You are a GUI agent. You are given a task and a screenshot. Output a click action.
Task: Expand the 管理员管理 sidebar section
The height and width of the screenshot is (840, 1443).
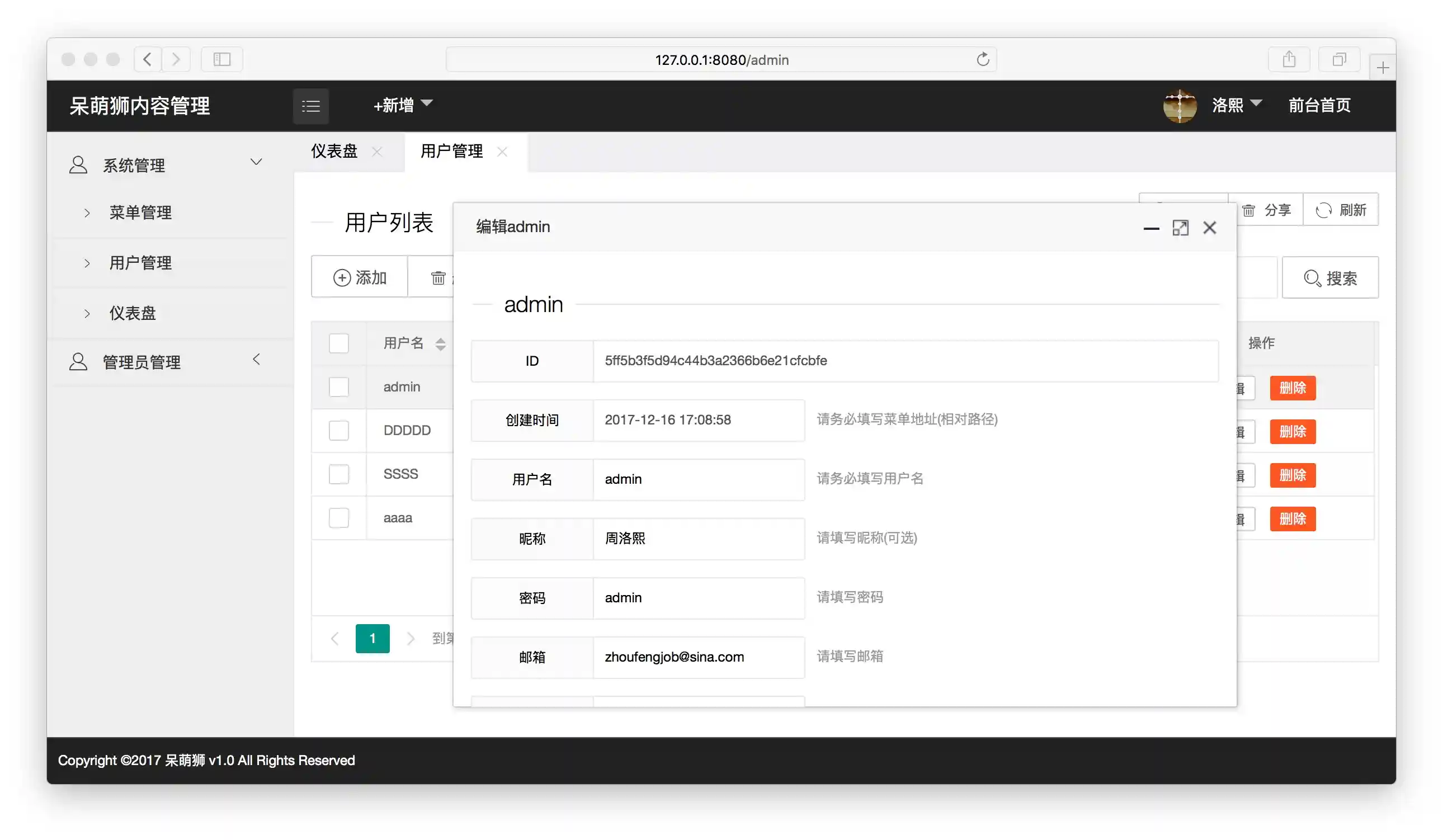[256, 360]
